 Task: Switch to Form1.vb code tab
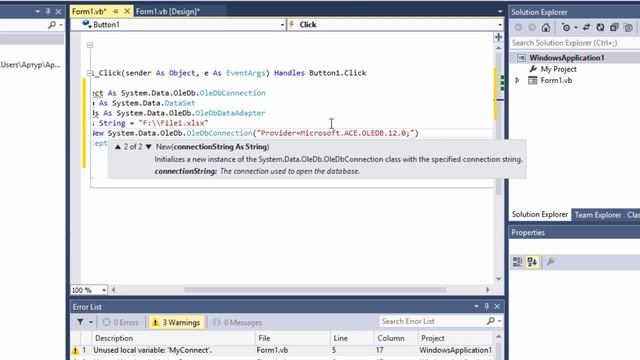coord(89,11)
